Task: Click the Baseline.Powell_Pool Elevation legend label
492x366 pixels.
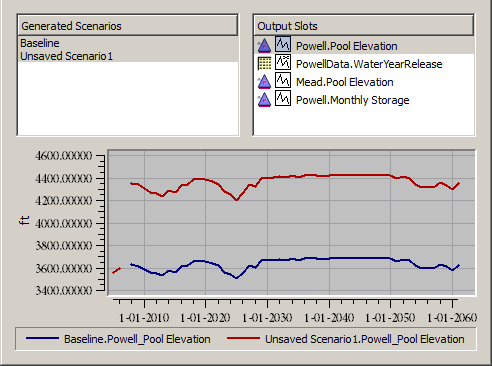Action: coord(137,339)
